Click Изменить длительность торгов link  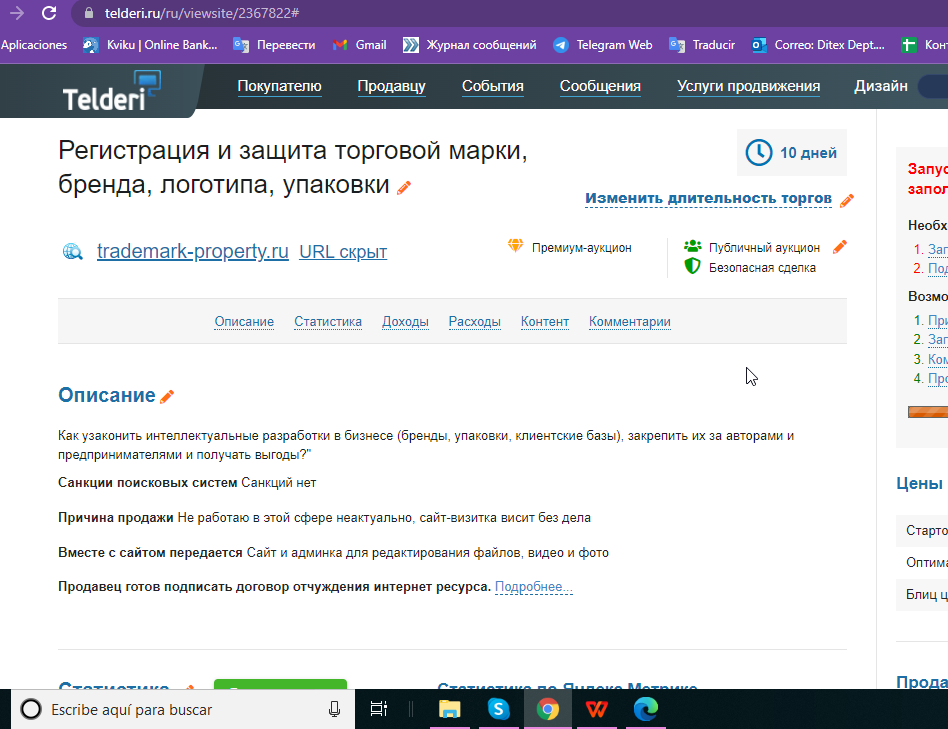[708, 198]
